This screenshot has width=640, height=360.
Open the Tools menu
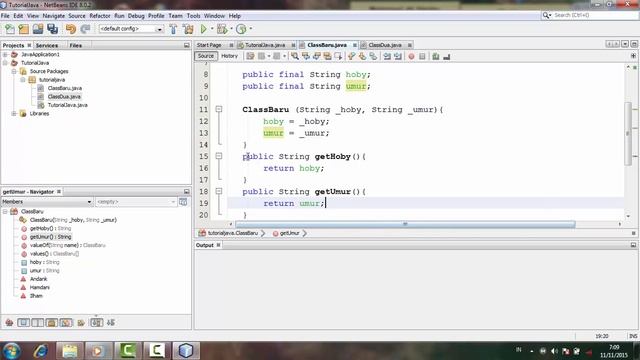click(193, 16)
